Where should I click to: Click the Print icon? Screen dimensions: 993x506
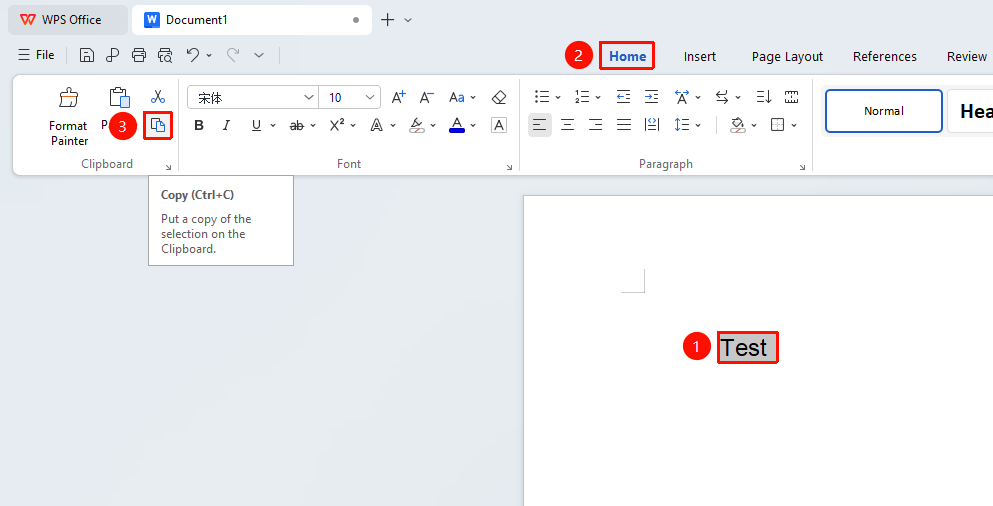click(139, 55)
